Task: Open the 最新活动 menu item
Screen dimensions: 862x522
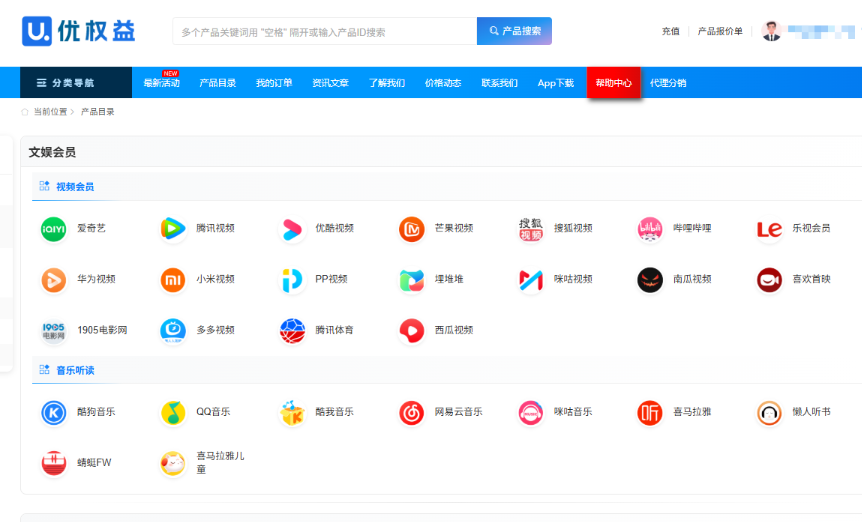Action: [162, 83]
